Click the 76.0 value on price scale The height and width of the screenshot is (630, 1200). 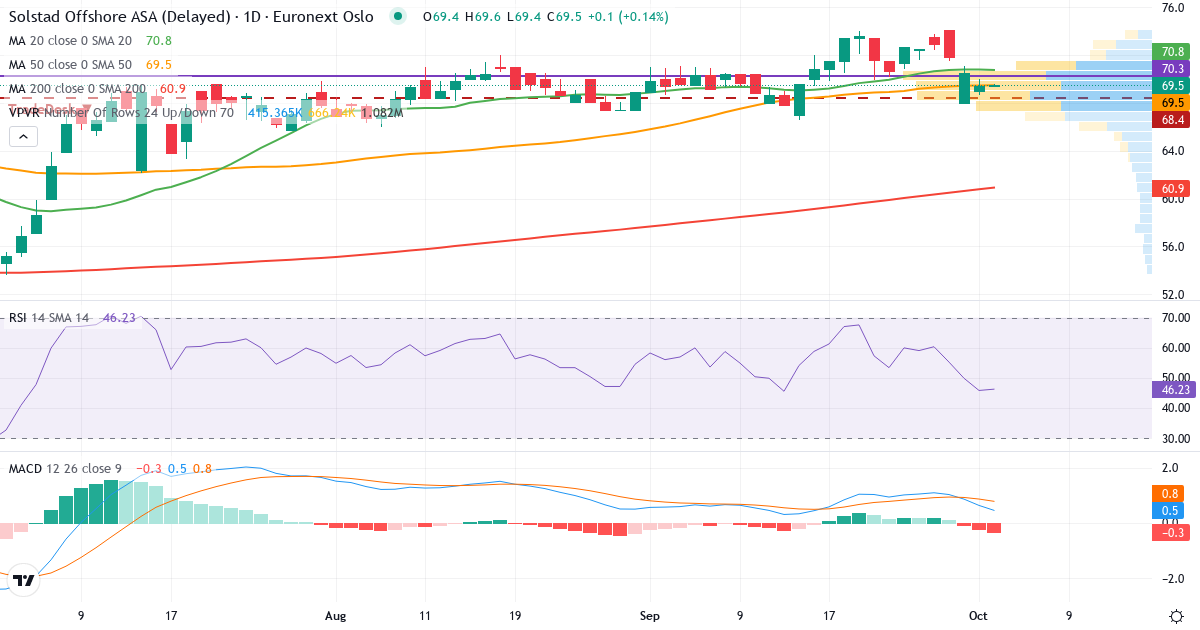[x=1174, y=7]
